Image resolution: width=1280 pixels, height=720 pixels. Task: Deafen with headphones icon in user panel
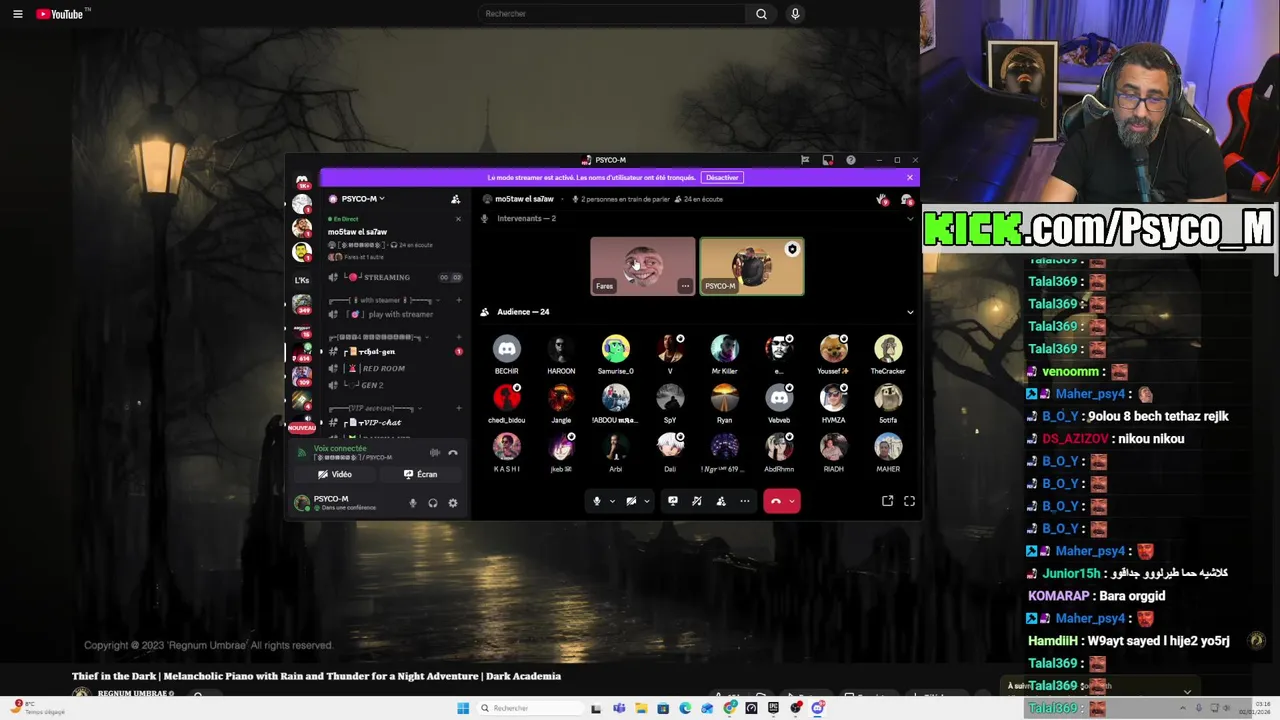click(x=433, y=503)
